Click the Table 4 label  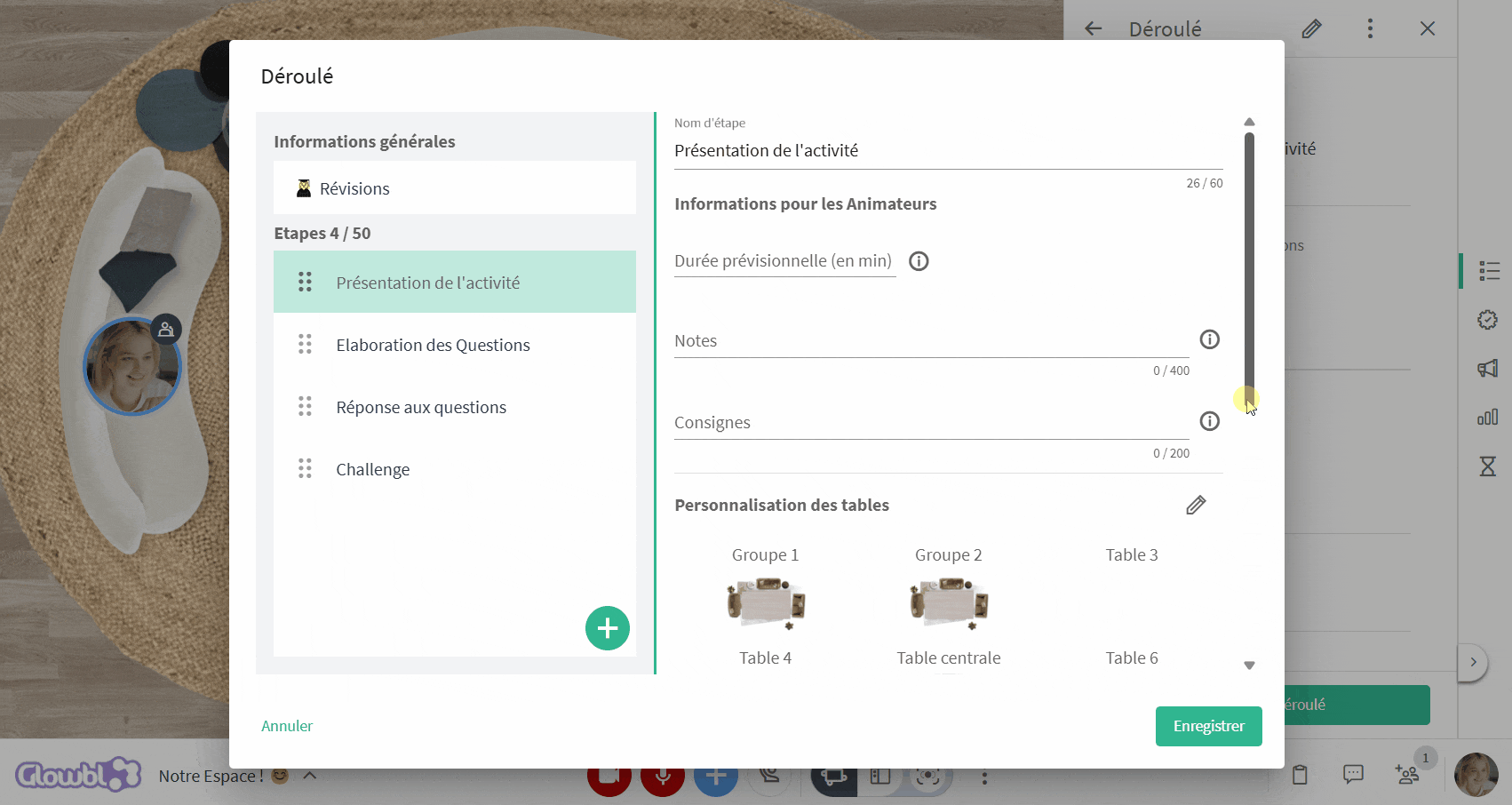[765, 658]
